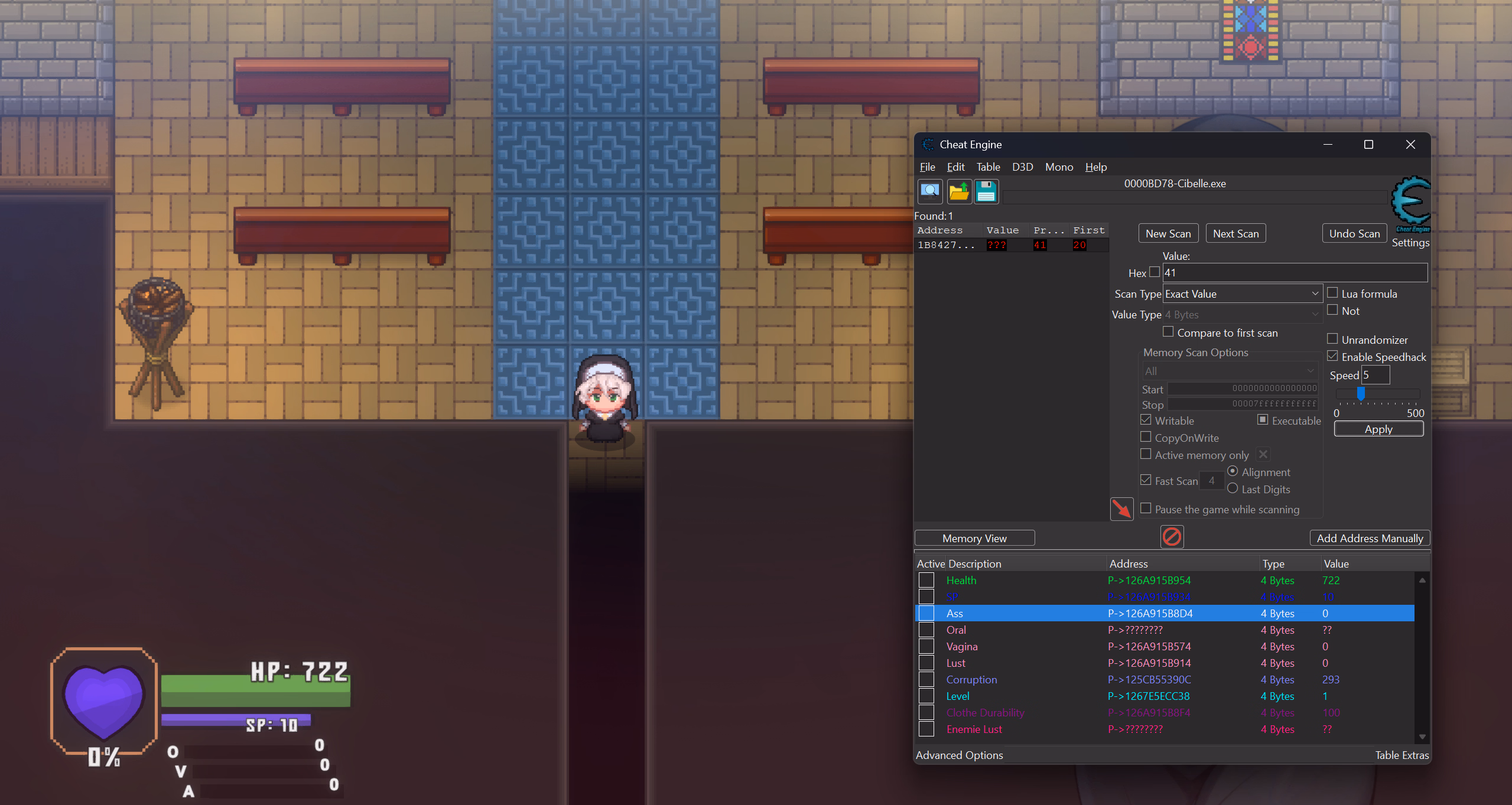The height and width of the screenshot is (805, 1512).
Task: Click the Cheat Engine title bar icon
Action: [928, 145]
